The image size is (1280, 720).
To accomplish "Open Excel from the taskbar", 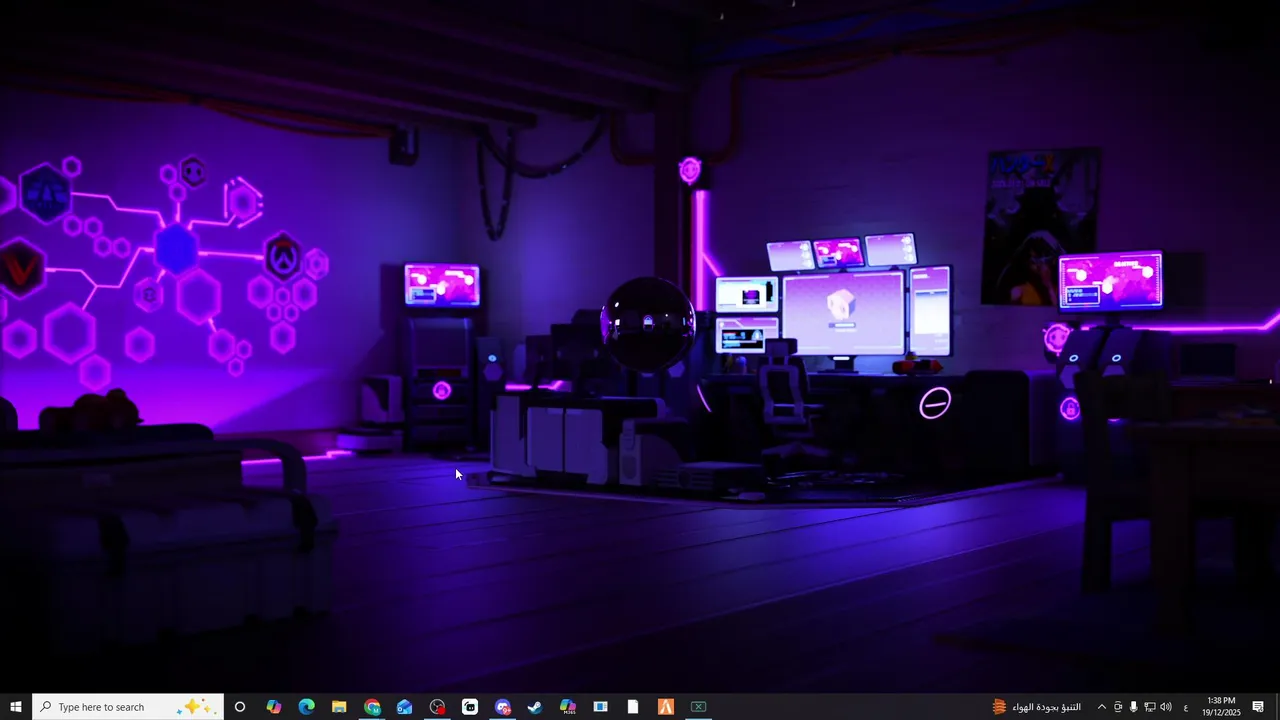I will click(x=698, y=707).
